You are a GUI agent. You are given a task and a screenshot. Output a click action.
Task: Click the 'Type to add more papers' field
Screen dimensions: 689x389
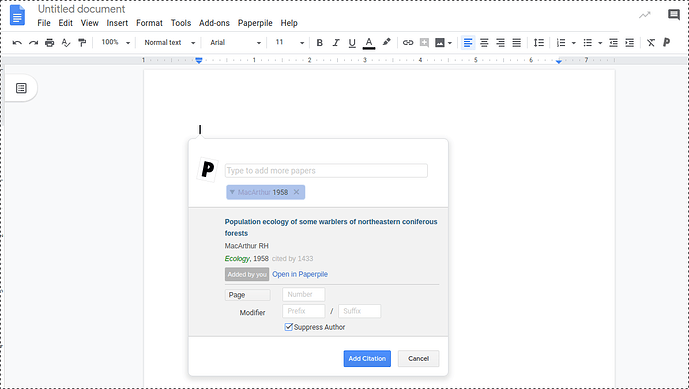click(x=326, y=171)
